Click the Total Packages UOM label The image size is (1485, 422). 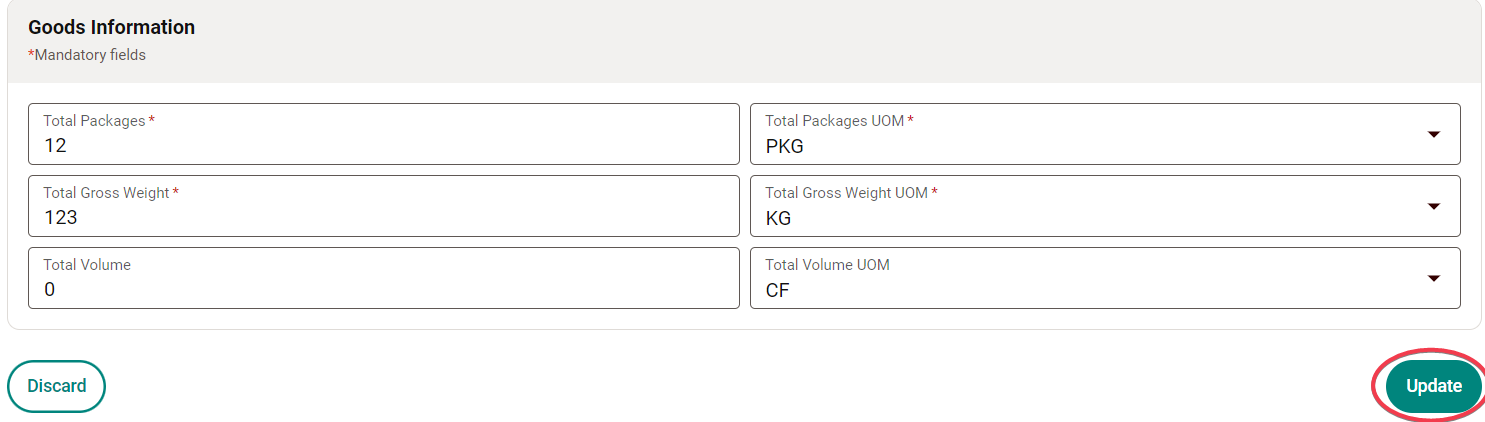point(834,121)
